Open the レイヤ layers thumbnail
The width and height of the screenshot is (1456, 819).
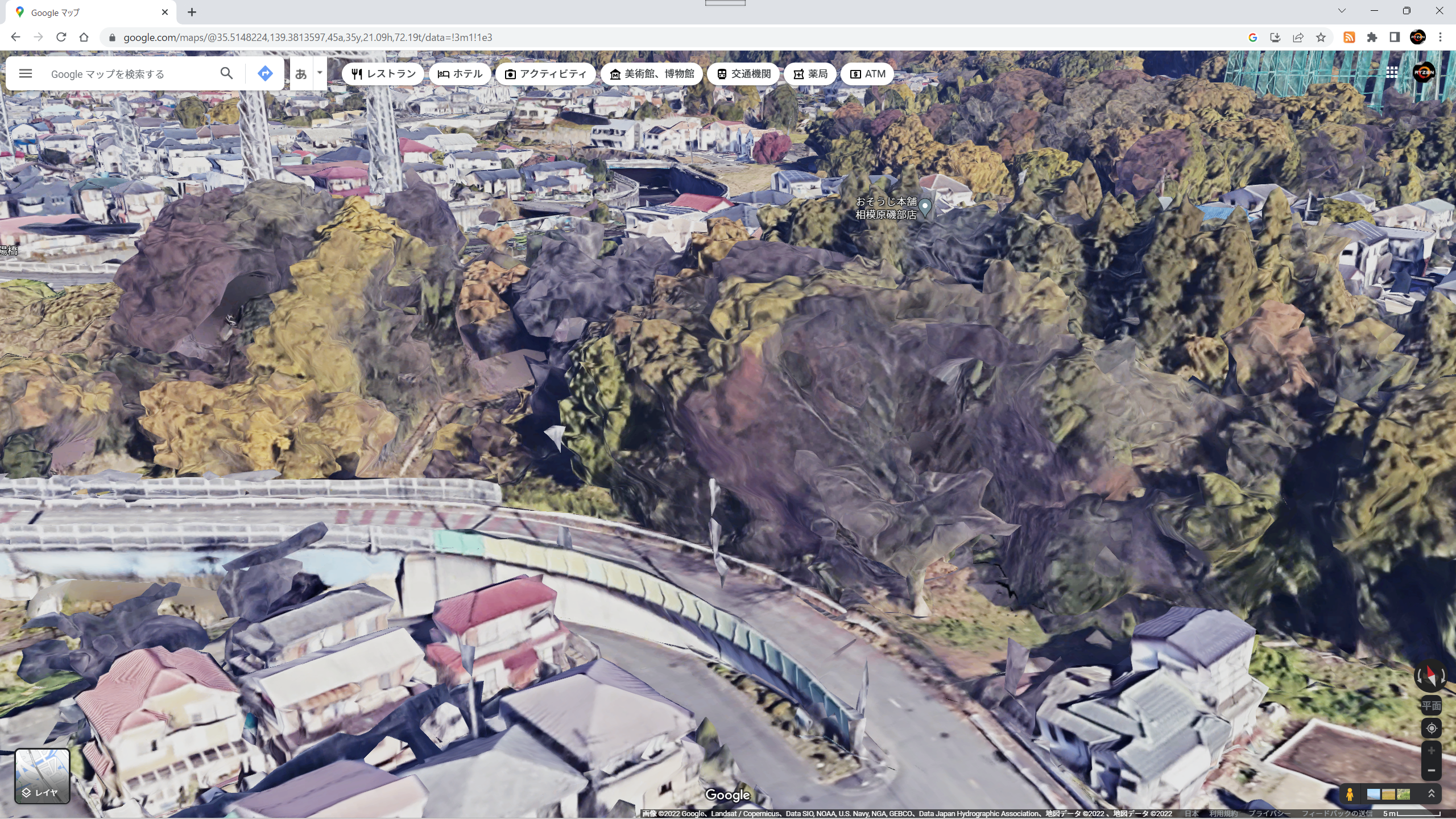coord(42,776)
